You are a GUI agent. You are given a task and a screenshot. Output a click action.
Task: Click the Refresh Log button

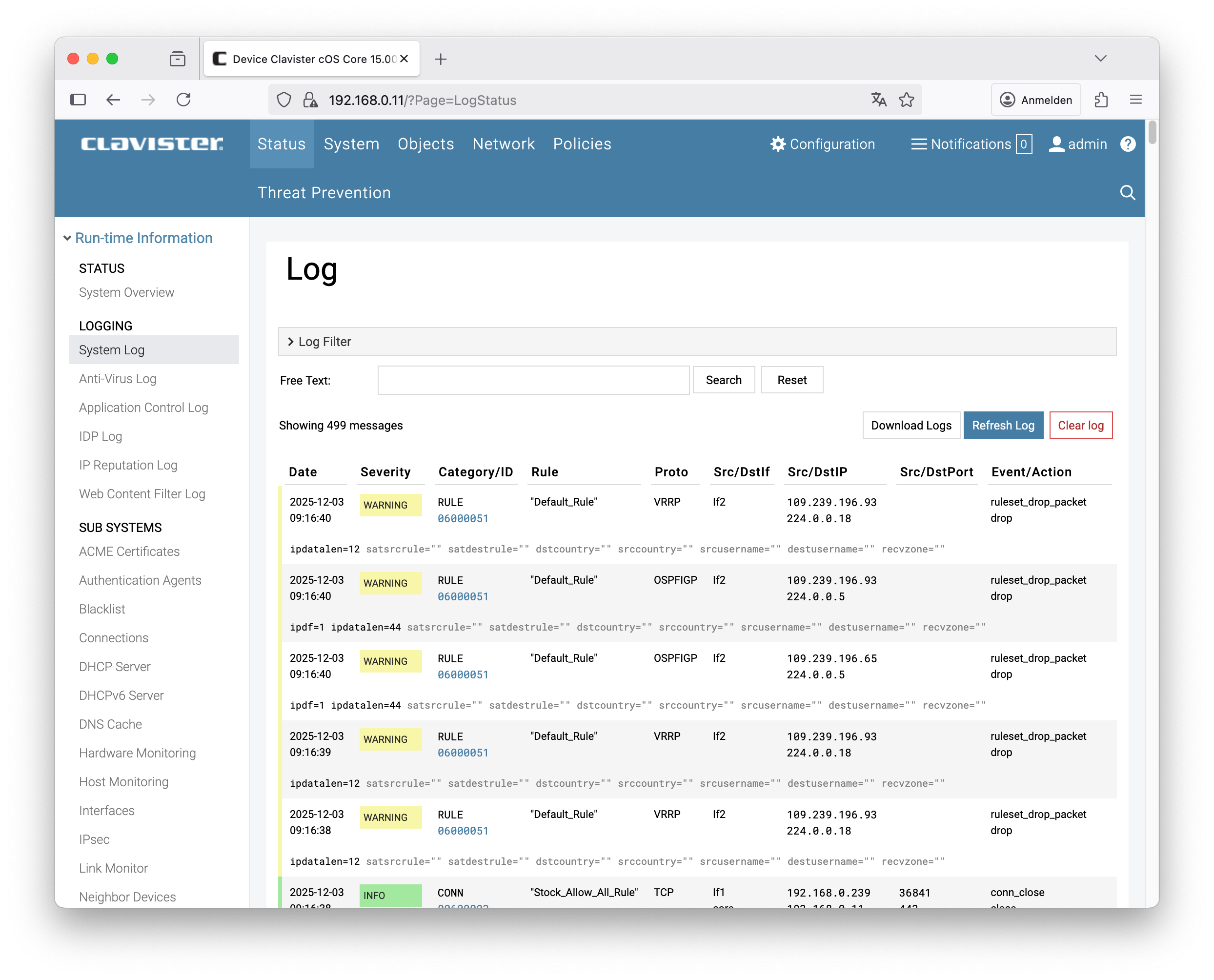pos(1002,425)
